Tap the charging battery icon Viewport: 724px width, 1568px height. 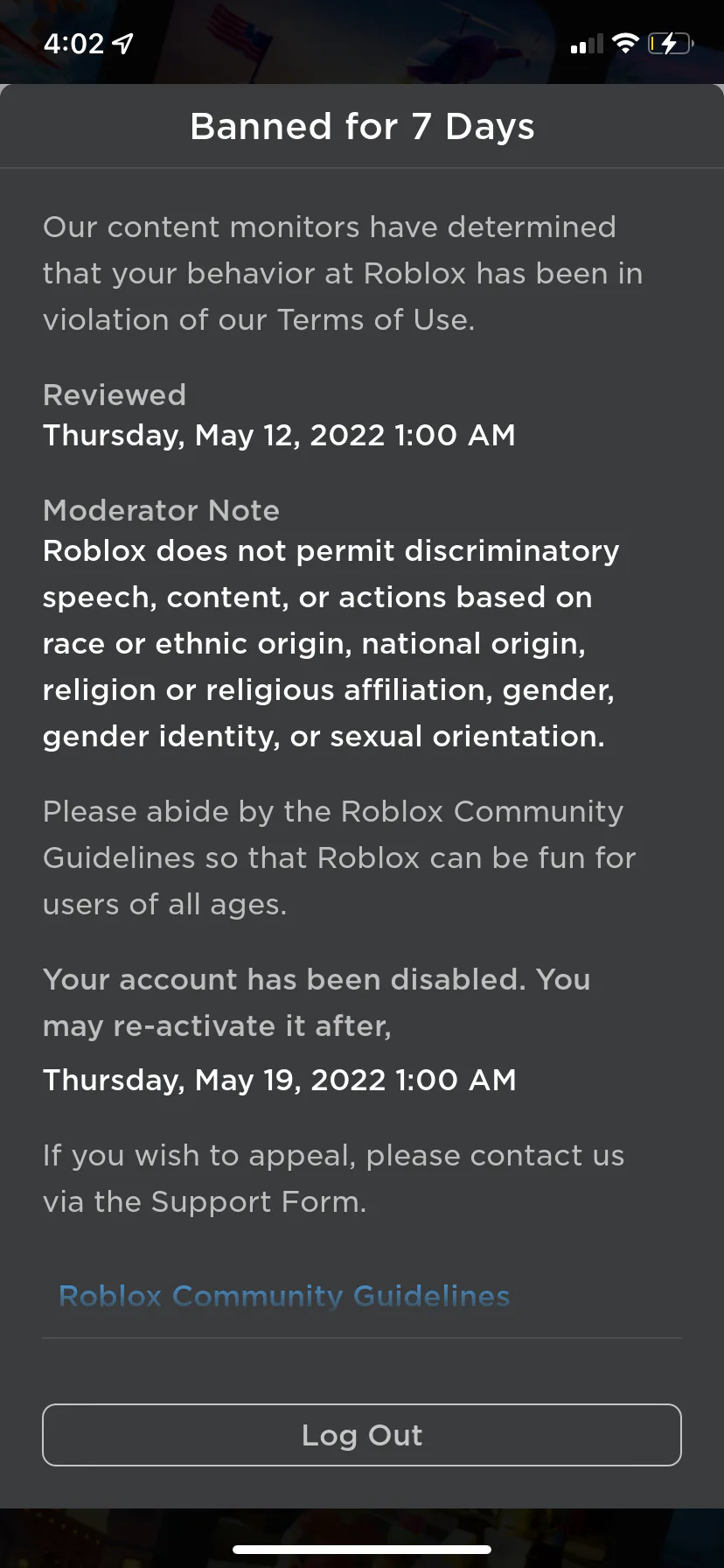point(670,43)
